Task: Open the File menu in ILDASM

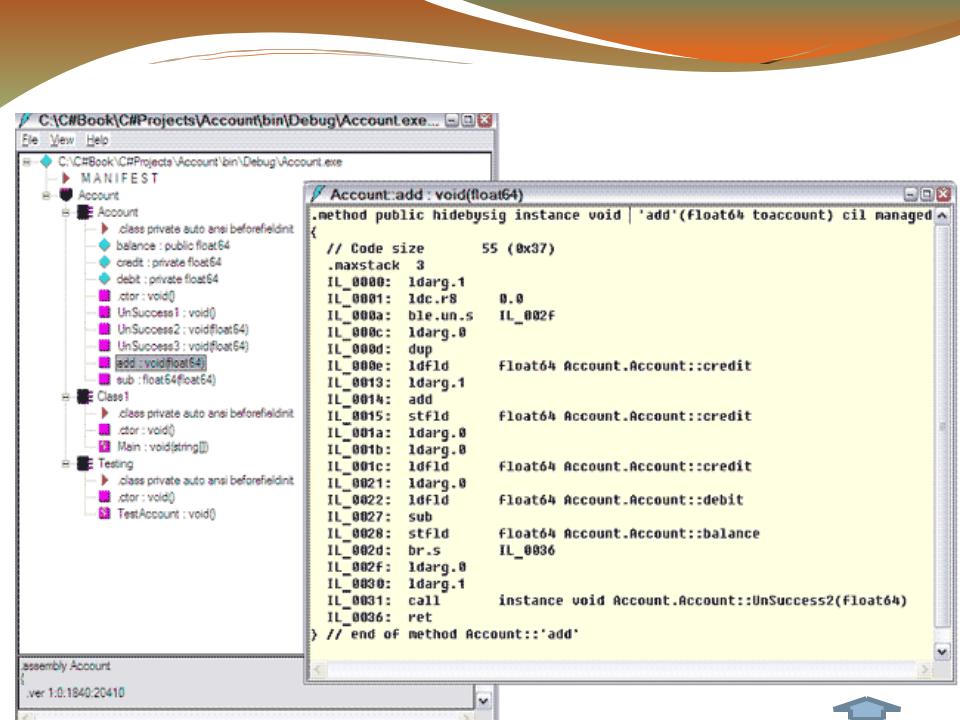Action: tap(29, 140)
